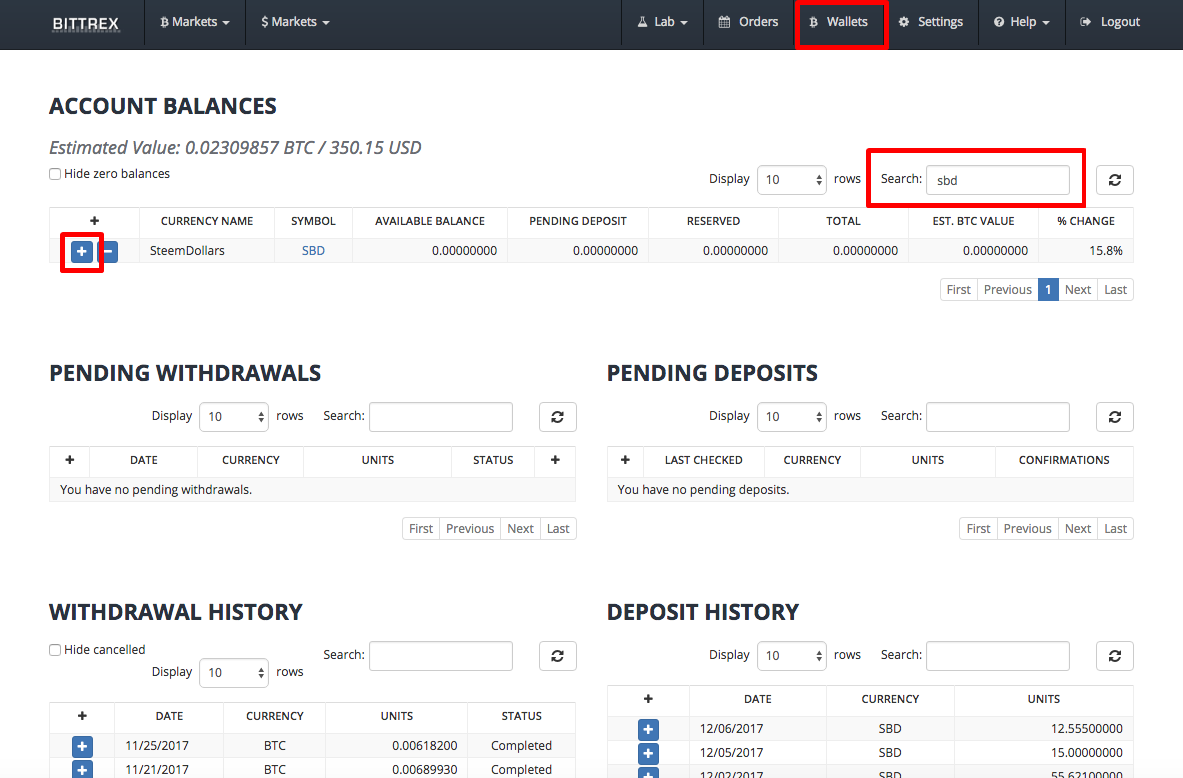The width and height of the screenshot is (1183, 778).
Task: Refresh the Deposit History table
Action: coord(1114,656)
